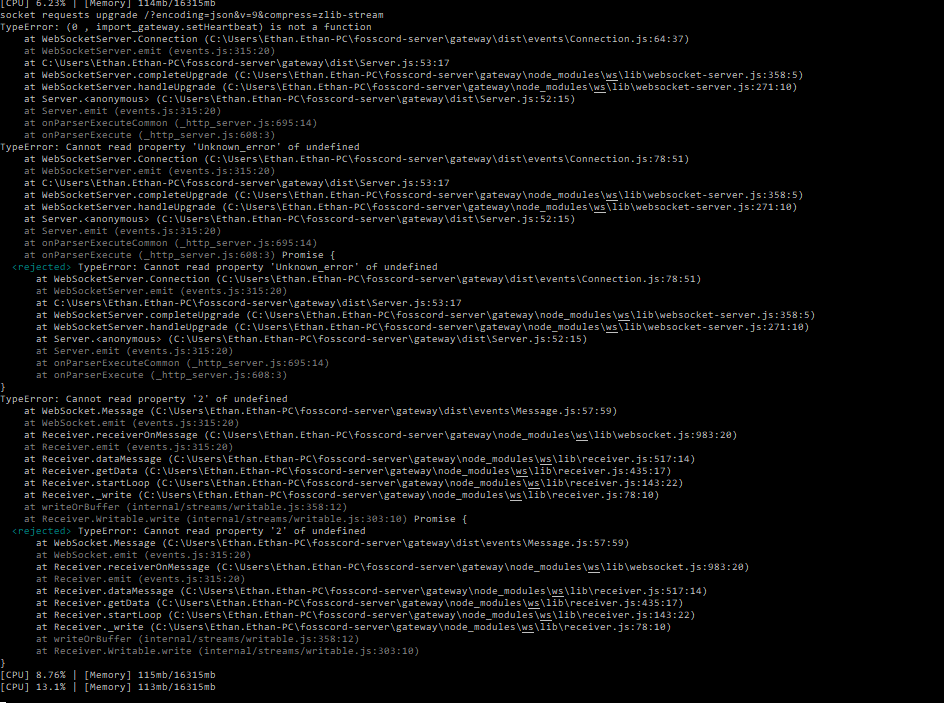Click the last writeOrBuffer writable.js:358:12 line
This screenshot has height=703, width=944.
(197, 639)
